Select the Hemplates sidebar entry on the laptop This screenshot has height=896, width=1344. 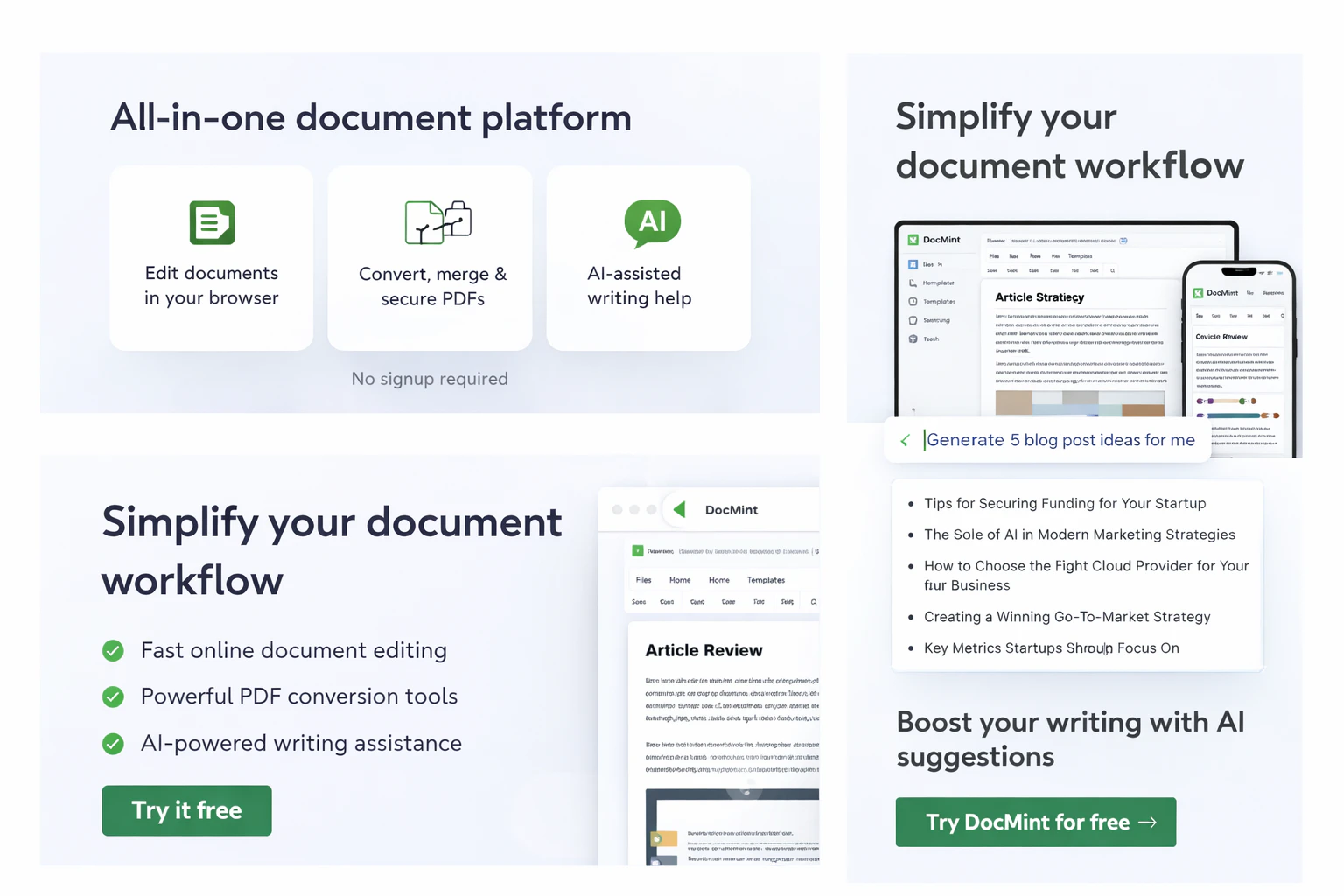coord(938,283)
